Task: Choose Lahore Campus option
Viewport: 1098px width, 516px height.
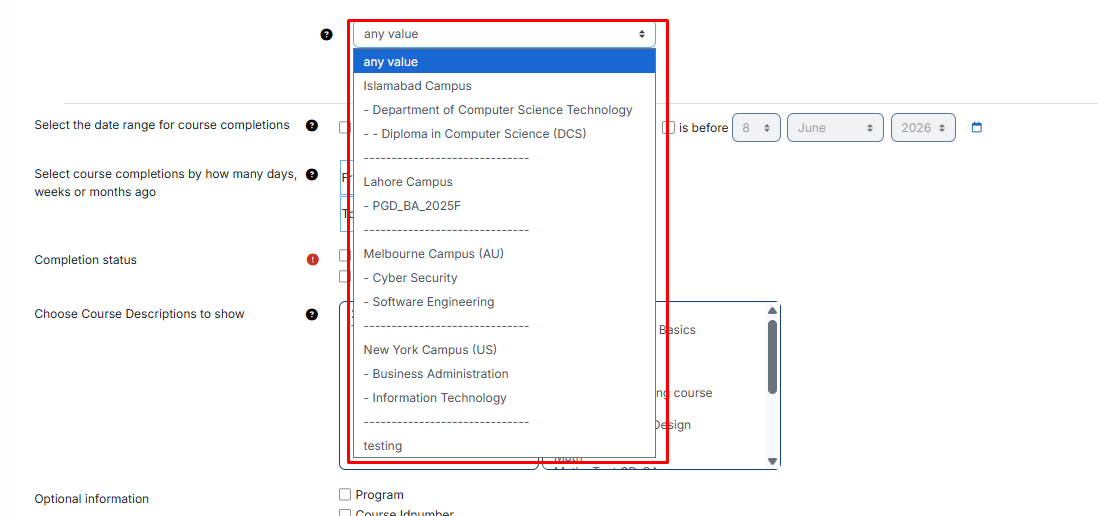Action: click(504, 182)
